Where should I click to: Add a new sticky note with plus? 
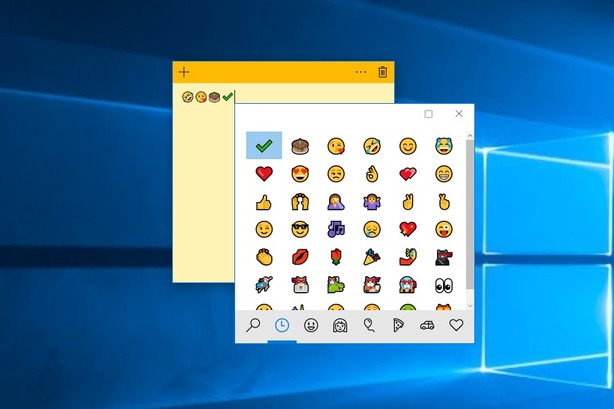click(184, 72)
